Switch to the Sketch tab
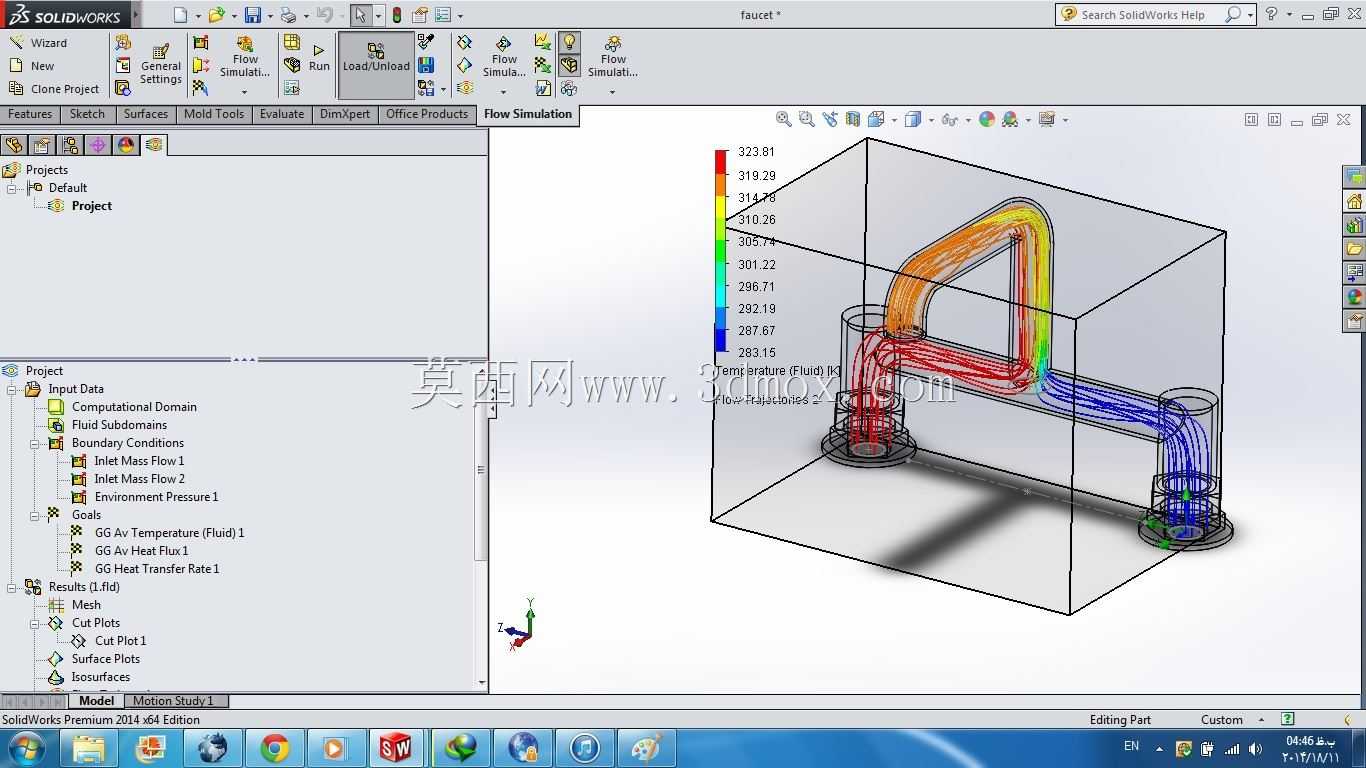Viewport: 1366px width, 768px height. coord(87,114)
